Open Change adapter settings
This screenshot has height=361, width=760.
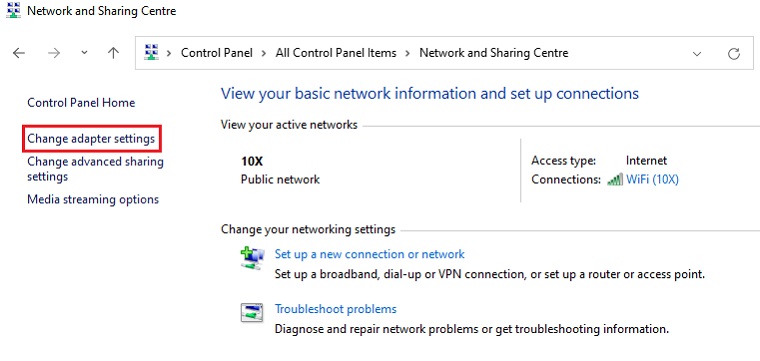91,139
